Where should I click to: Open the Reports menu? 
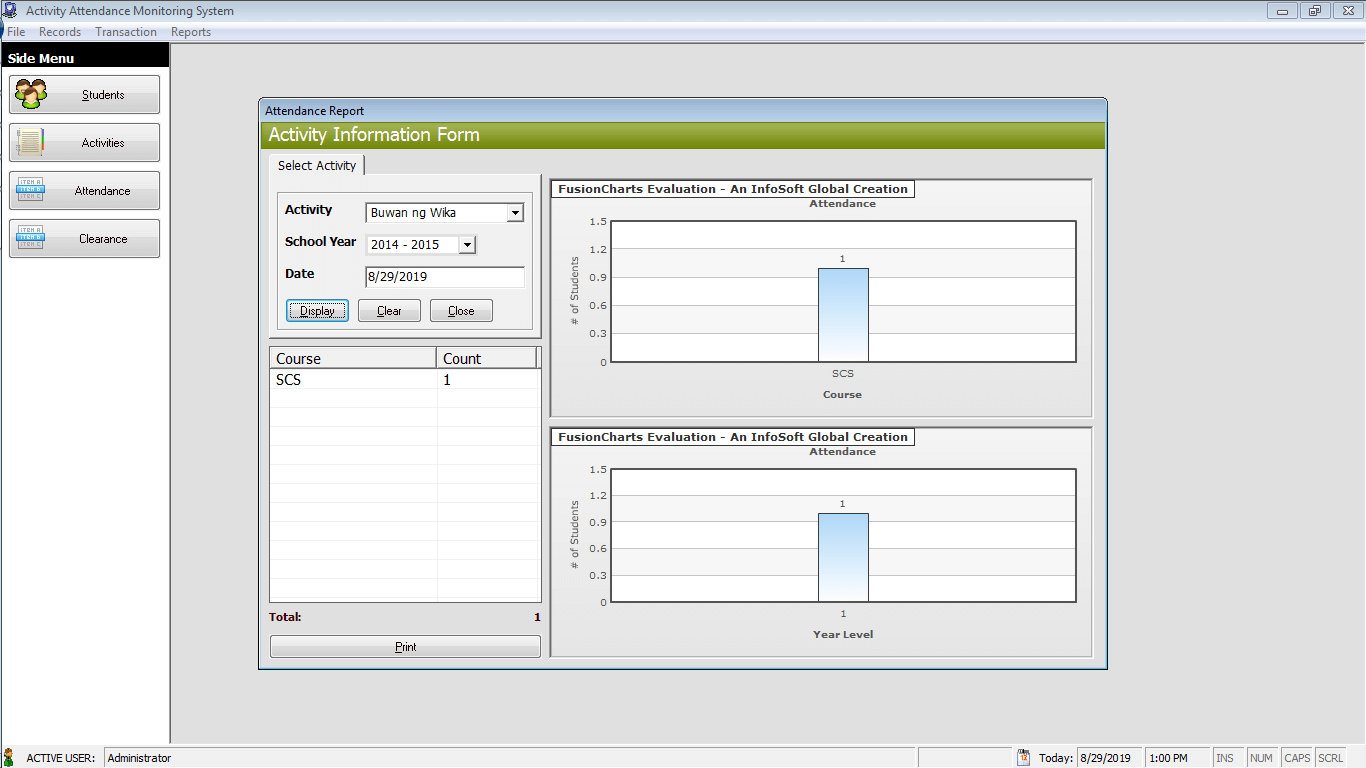191,32
